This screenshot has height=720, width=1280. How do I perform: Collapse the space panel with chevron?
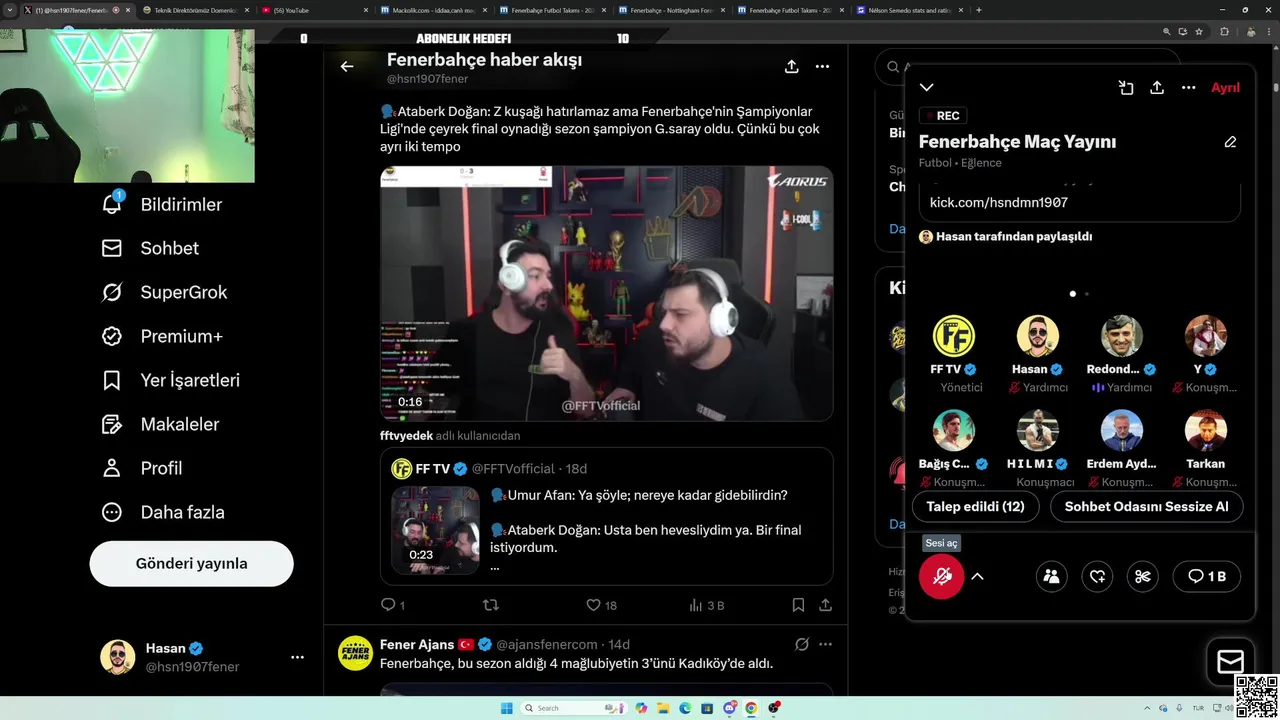[927, 88]
